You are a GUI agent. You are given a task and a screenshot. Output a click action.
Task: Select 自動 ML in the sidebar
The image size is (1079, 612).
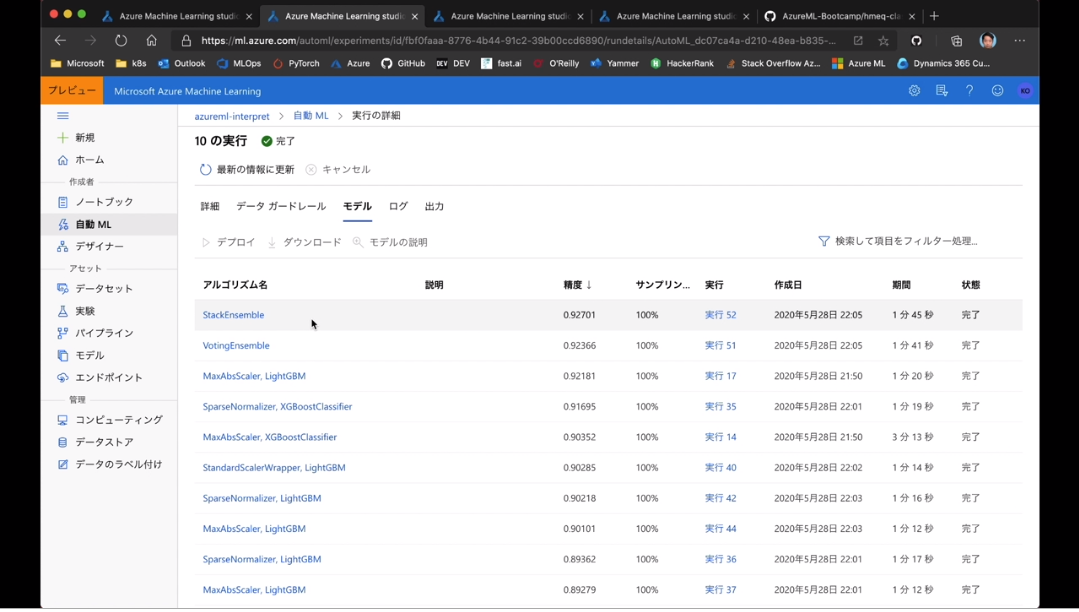click(x=109, y=224)
